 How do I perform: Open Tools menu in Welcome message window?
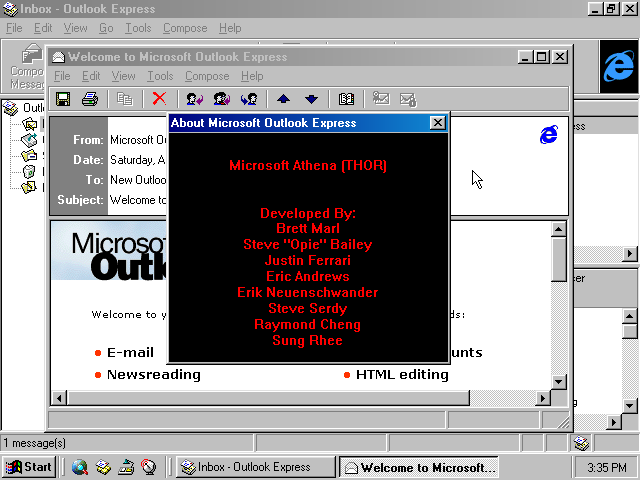[160, 76]
